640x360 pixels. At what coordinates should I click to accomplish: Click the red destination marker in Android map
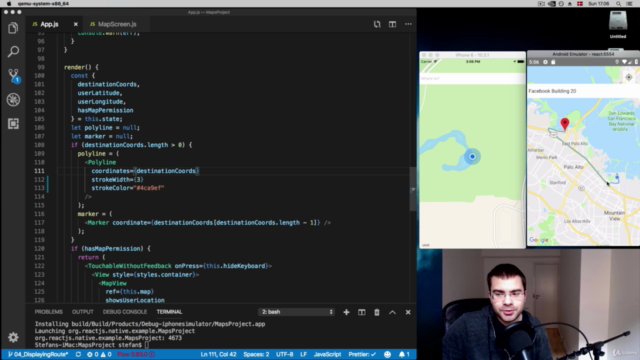564,124
